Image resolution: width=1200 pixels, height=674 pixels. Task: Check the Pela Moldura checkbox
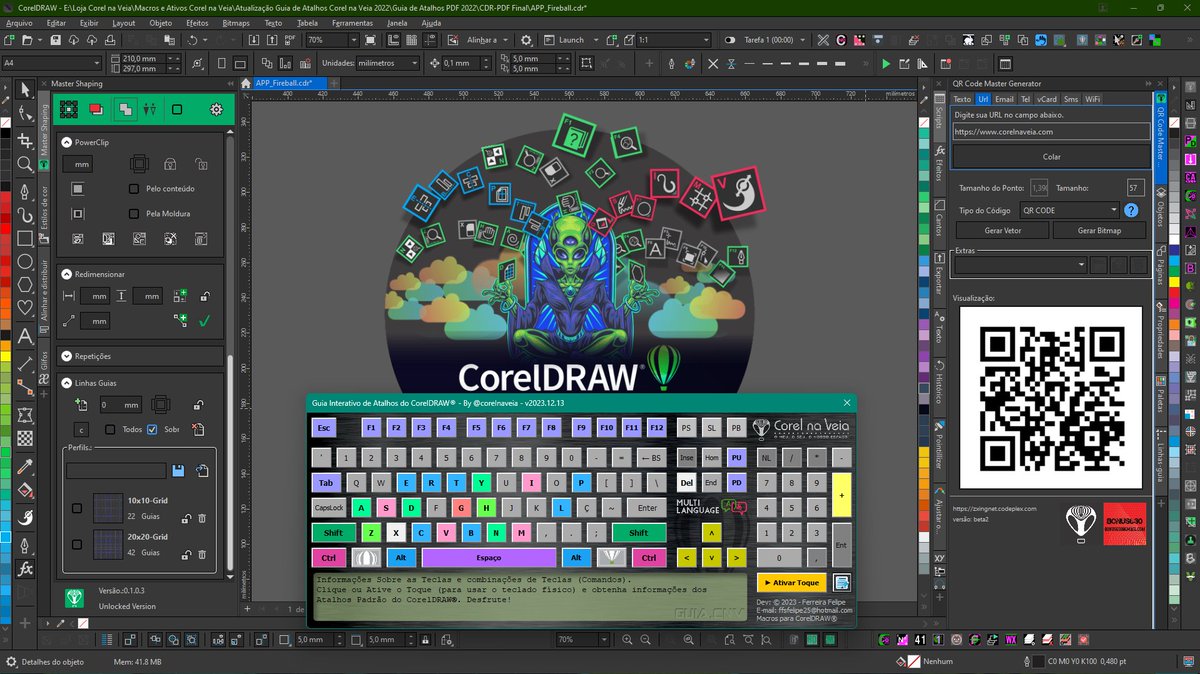click(x=134, y=213)
